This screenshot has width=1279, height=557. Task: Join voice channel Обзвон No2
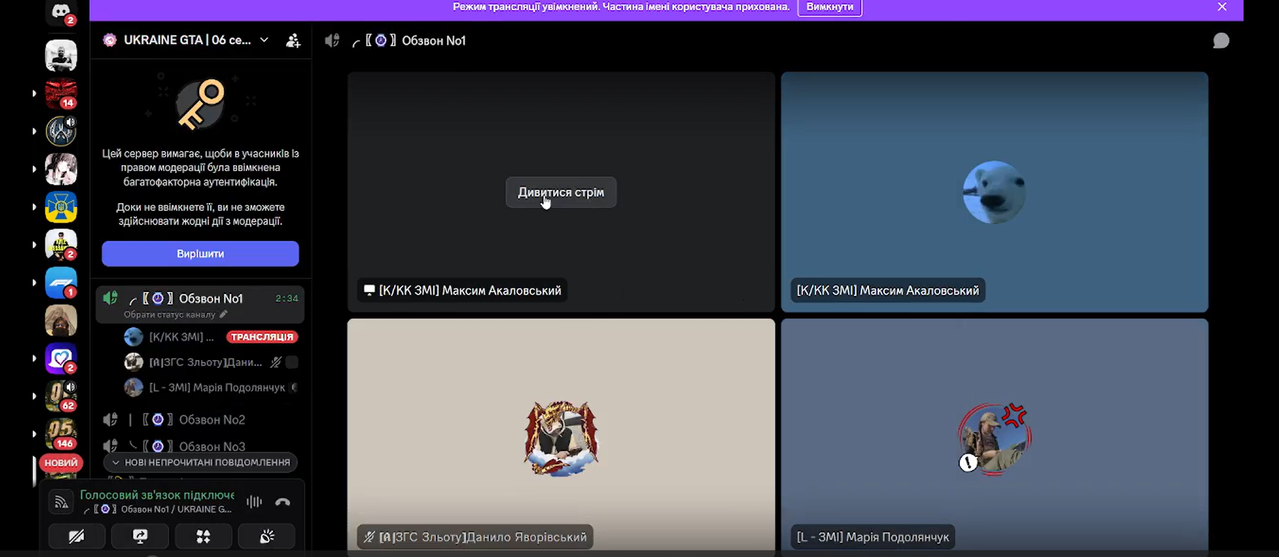200,420
